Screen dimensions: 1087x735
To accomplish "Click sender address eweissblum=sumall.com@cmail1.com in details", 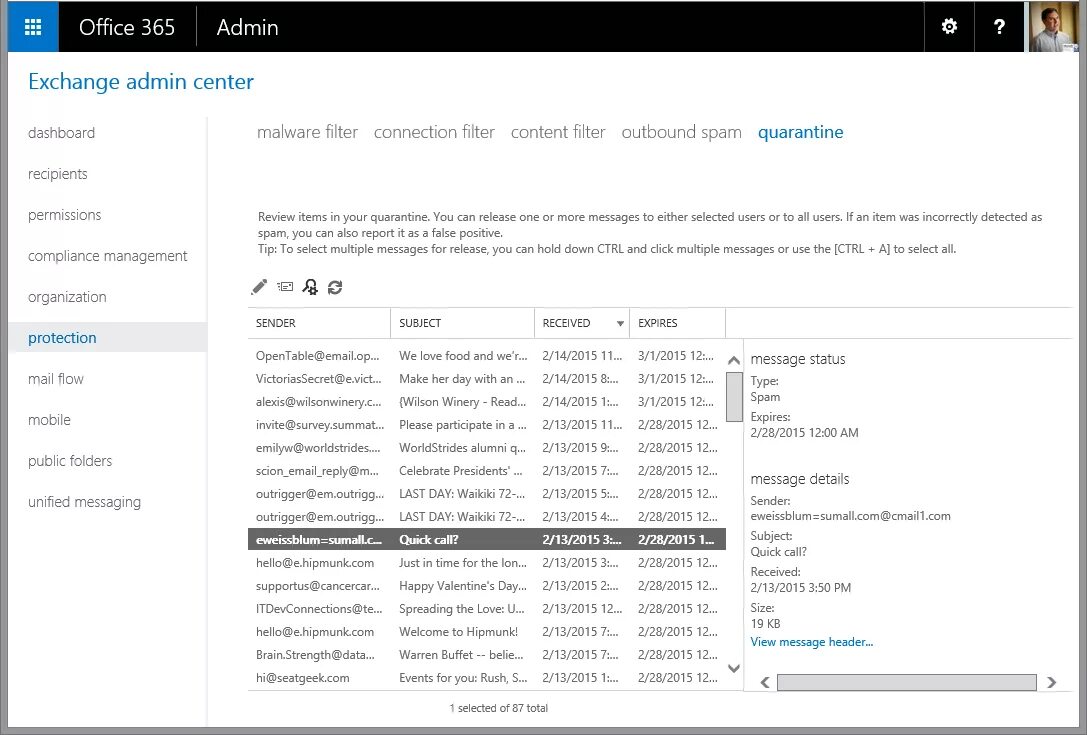I will click(x=850, y=516).
